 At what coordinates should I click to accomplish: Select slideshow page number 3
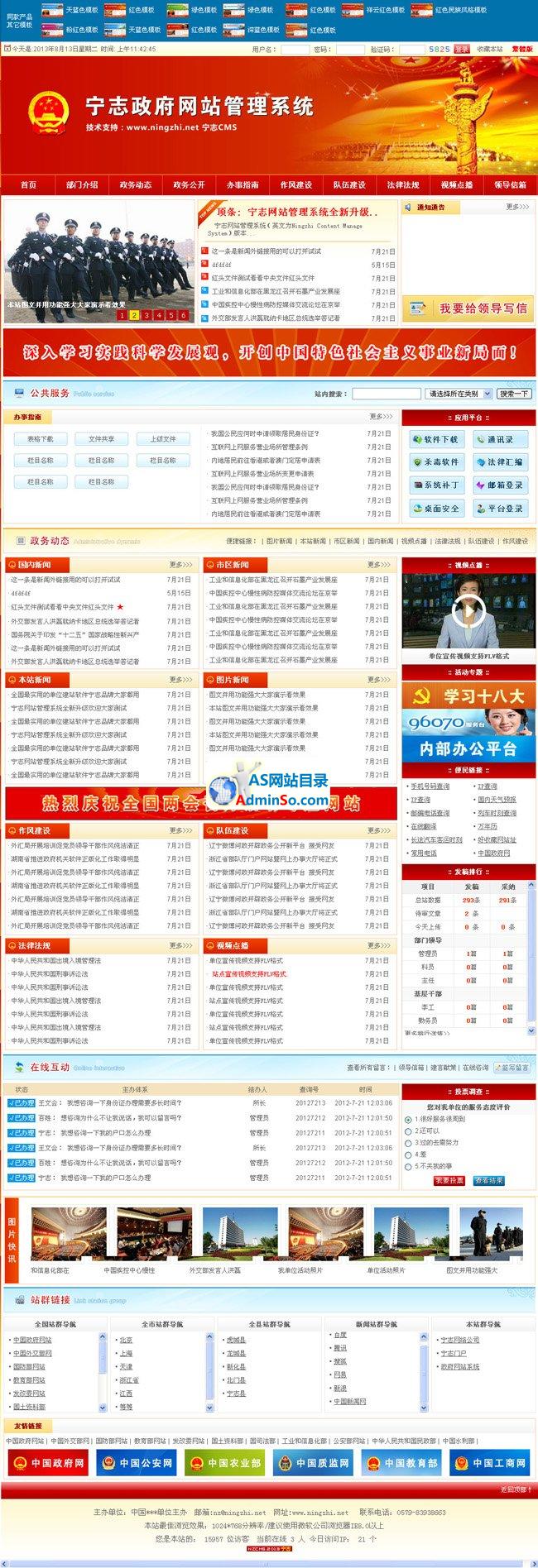[147, 315]
